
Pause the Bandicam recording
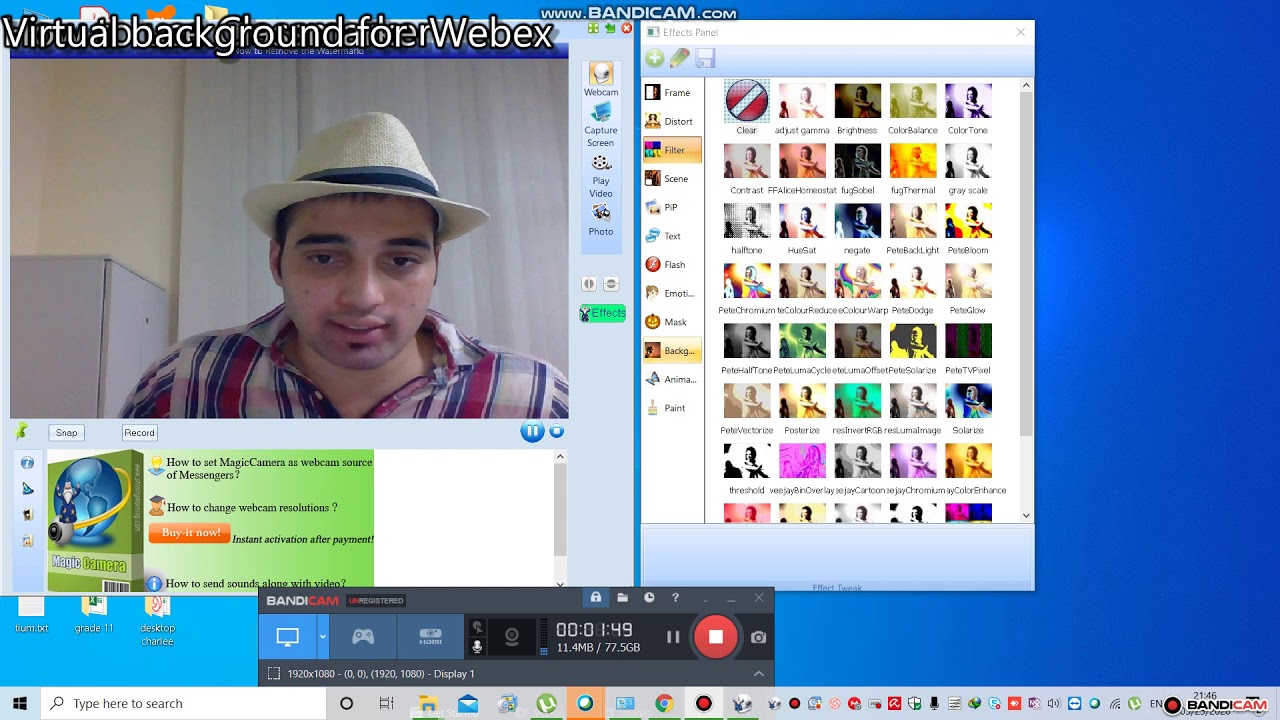click(x=673, y=637)
